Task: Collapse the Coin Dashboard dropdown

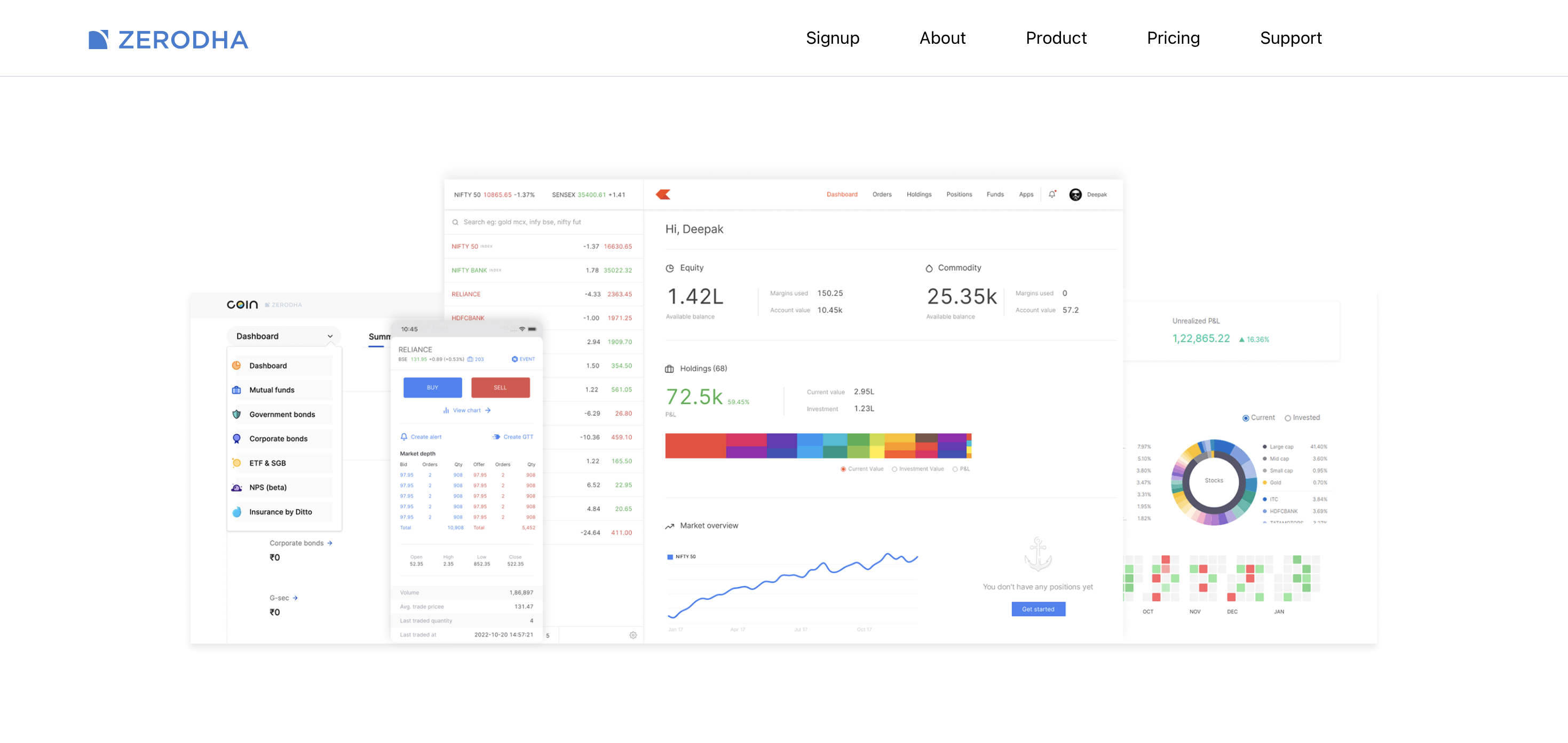Action: tap(330, 336)
